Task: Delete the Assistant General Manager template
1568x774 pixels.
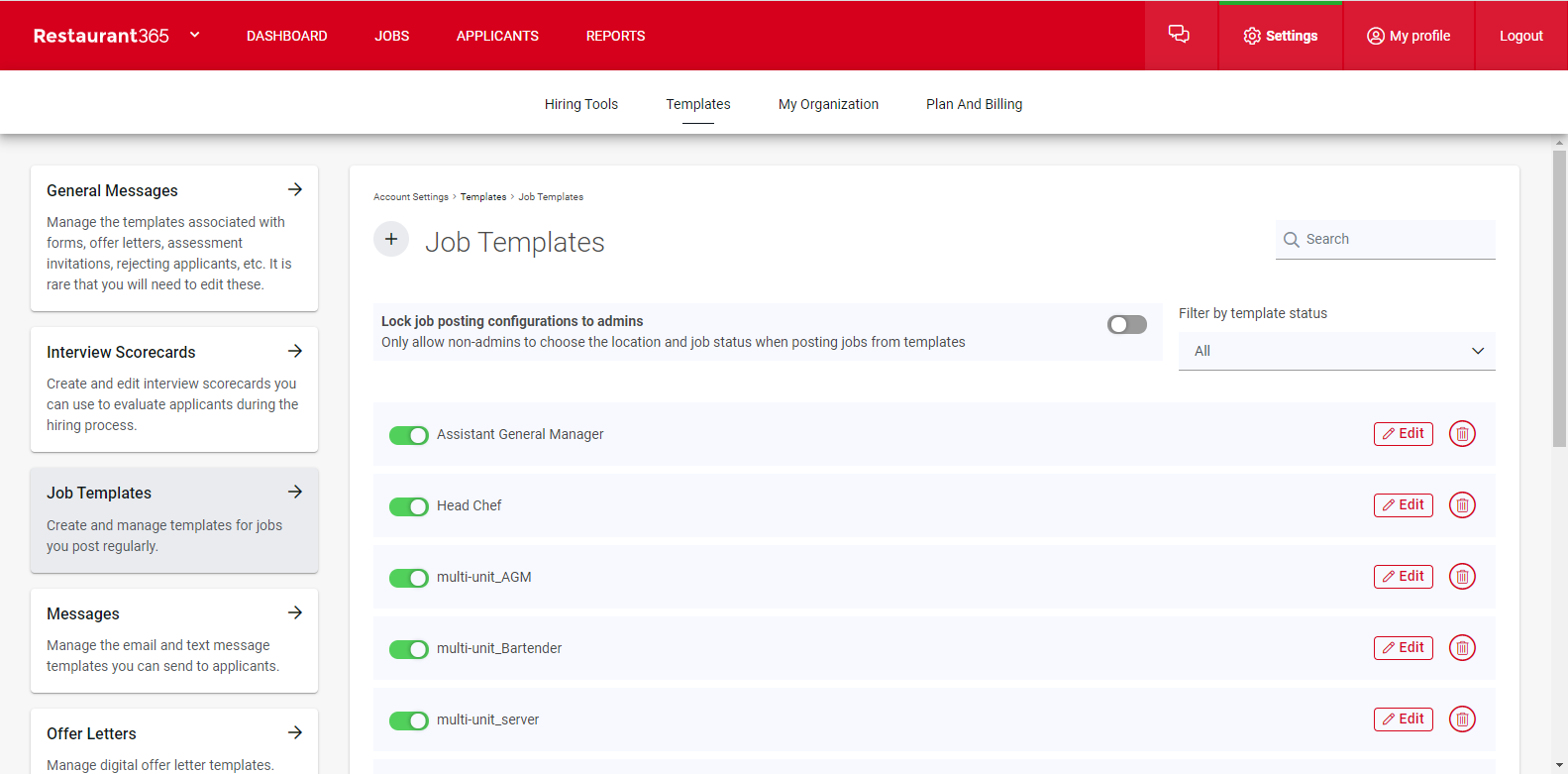Action: [1462, 434]
